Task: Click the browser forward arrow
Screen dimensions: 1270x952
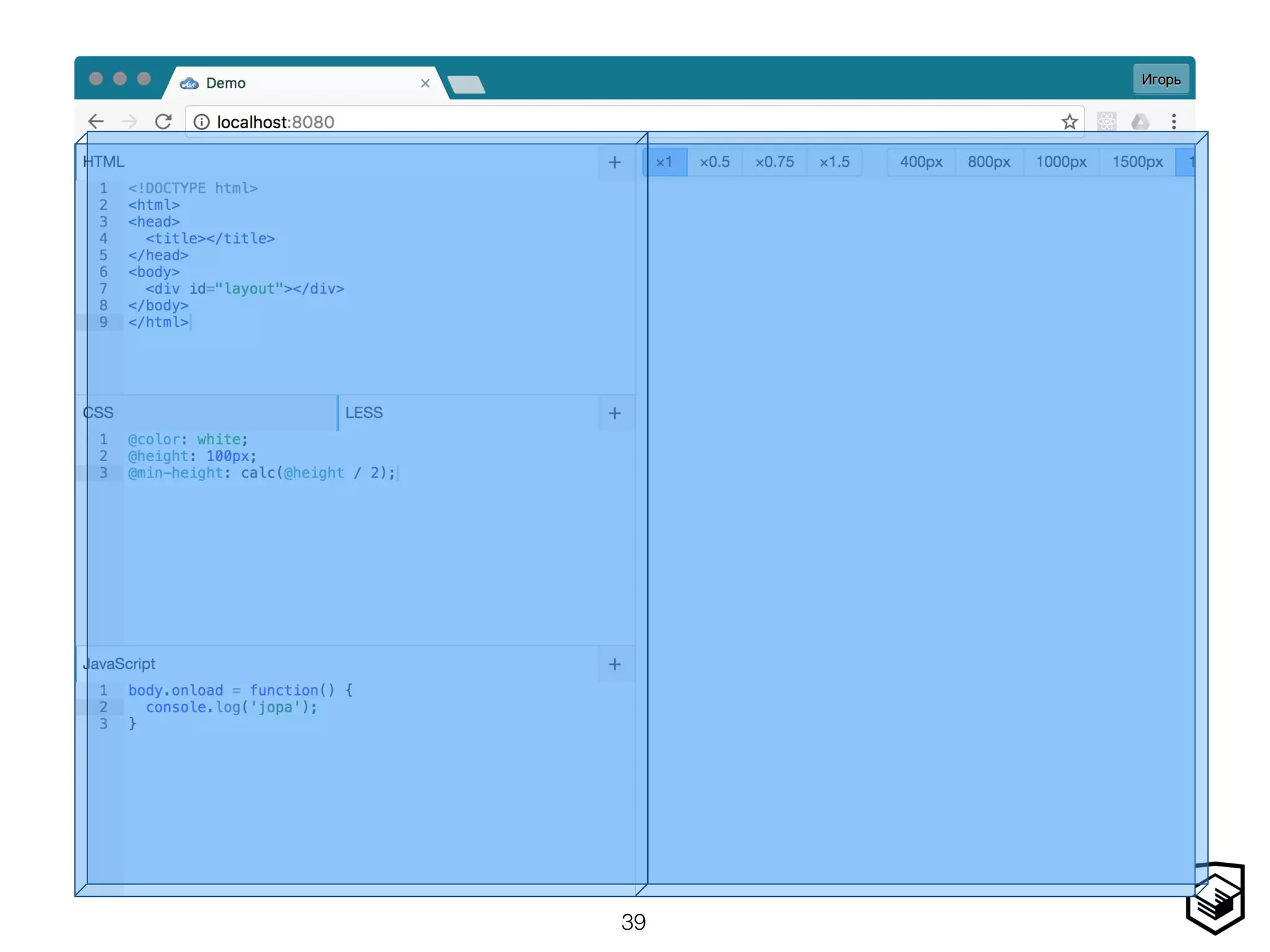Action: pos(130,121)
